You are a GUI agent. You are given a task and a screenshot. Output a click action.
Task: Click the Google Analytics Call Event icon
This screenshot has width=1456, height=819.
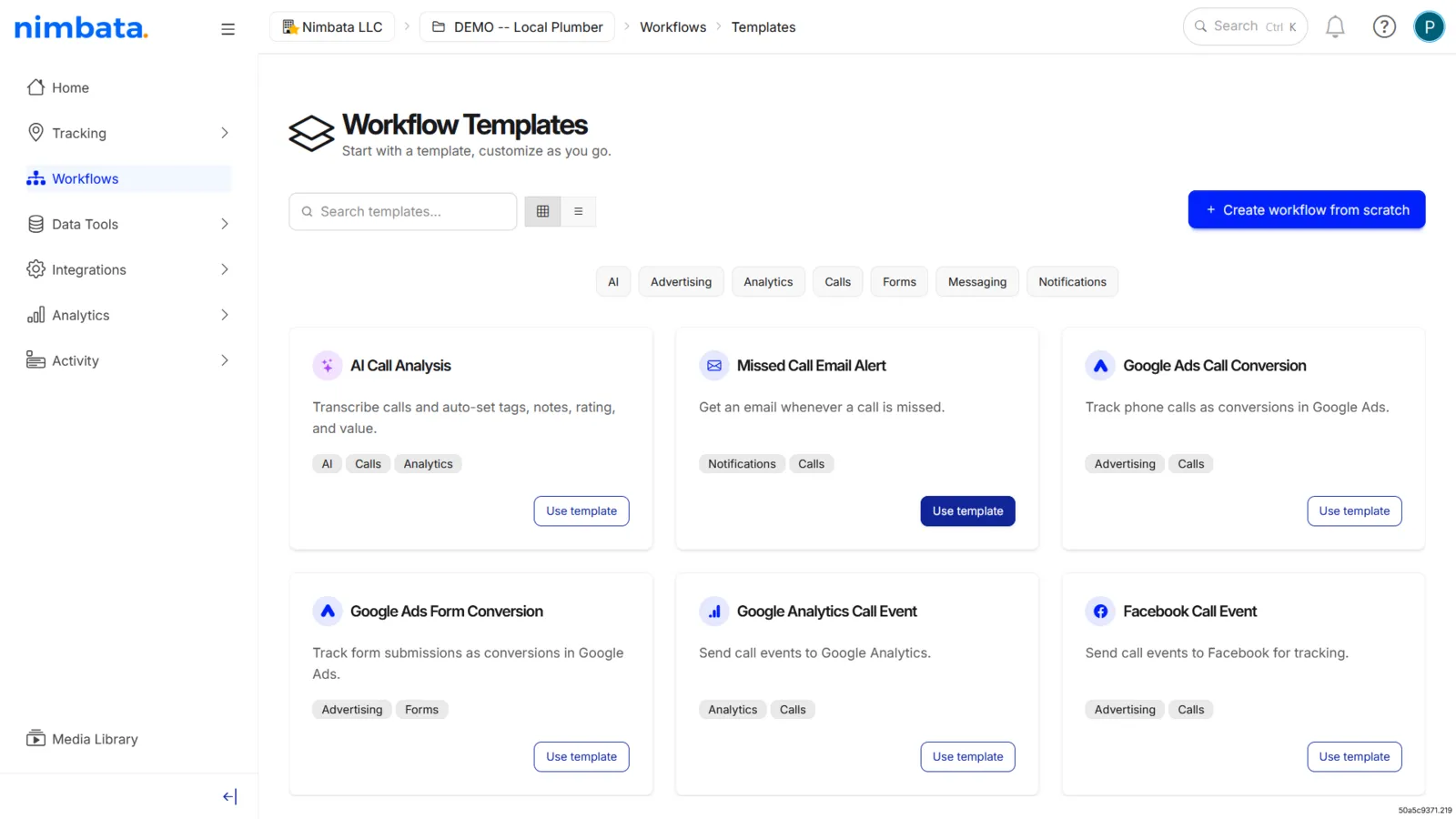tap(714, 612)
